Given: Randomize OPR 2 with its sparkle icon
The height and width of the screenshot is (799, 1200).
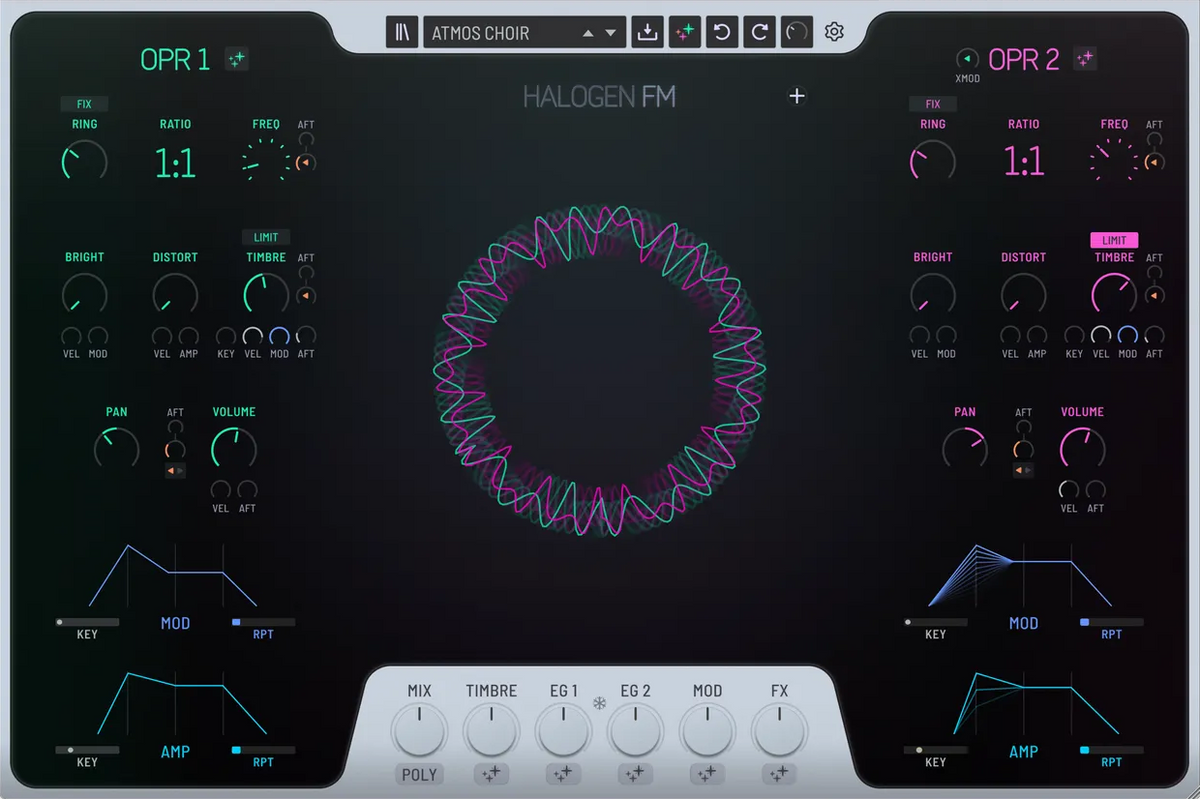Looking at the screenshot, I should pos(1085,59).
